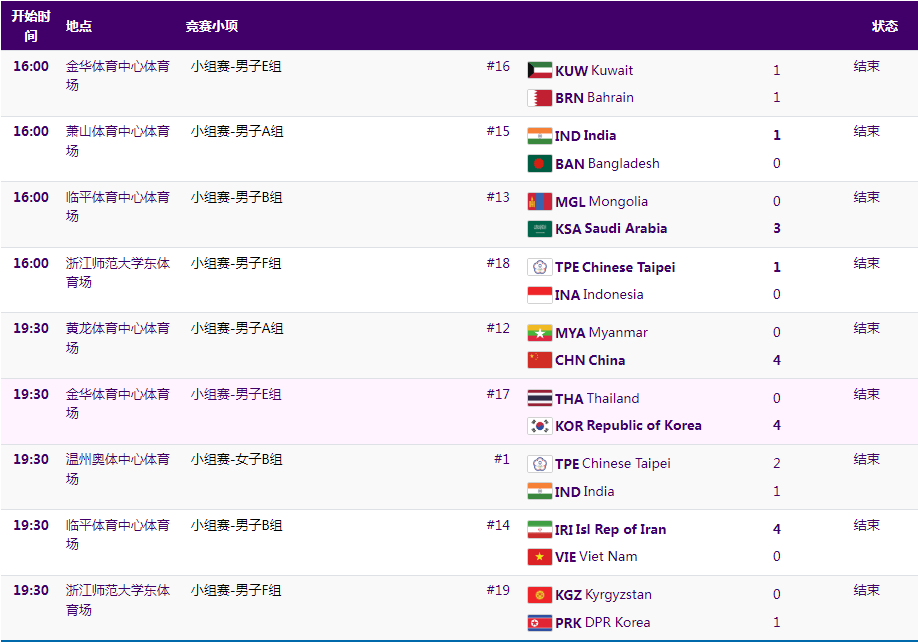918x642 pixels.
Task: Select 小组赛-女子B组 event entry
Action: tap(236, 459)
